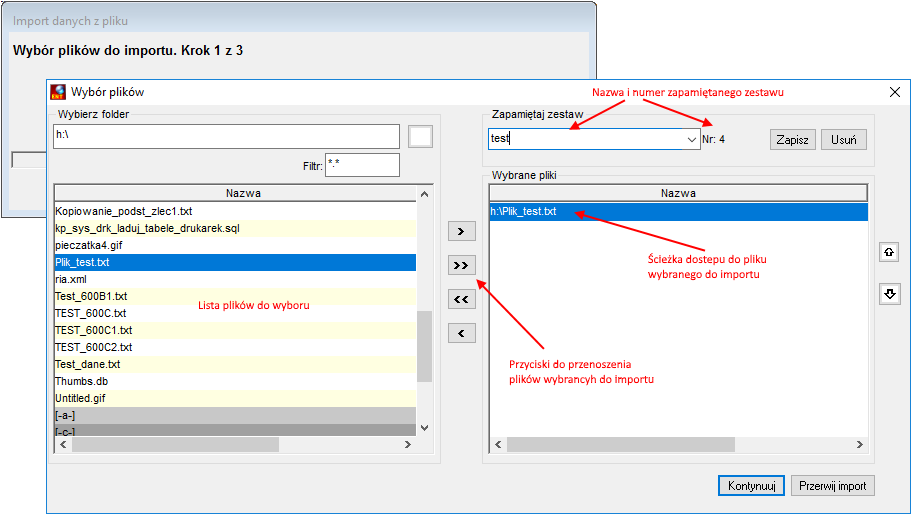Viewport: 911px width, 514px height.
Task: Move selected file down in Wybrane pliki
Action: tap(889, 294)
